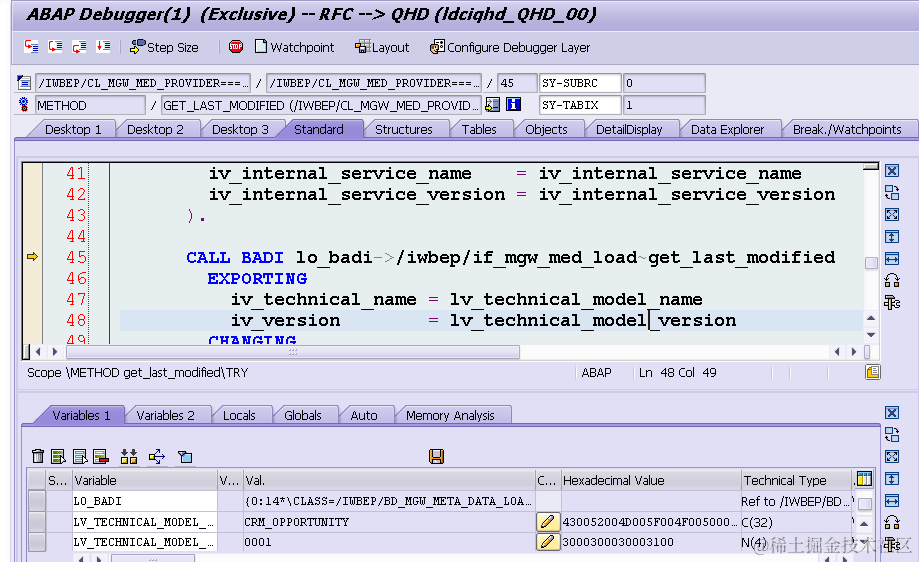Click the blue information icon

pyautogui.click(x=513, y=104)
